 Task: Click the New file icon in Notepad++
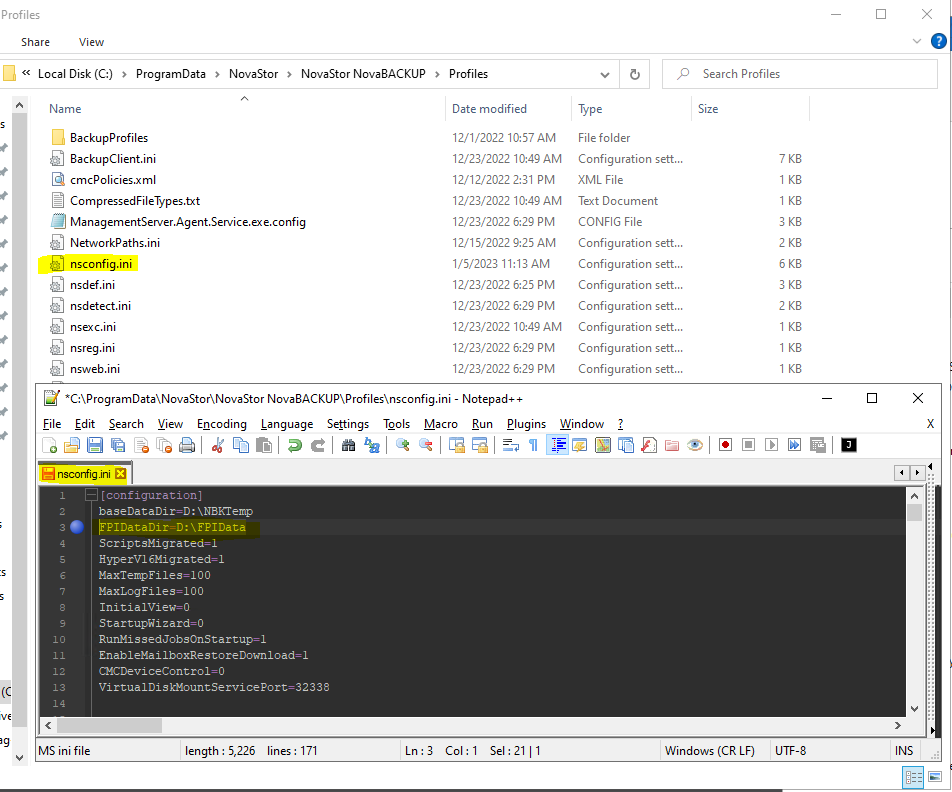point(50,445)
